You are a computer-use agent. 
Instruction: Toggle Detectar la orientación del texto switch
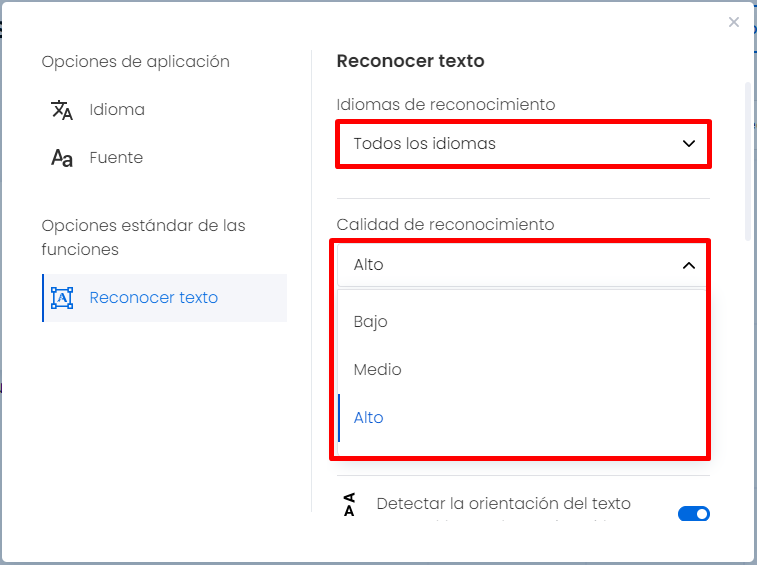click(694, 513)
